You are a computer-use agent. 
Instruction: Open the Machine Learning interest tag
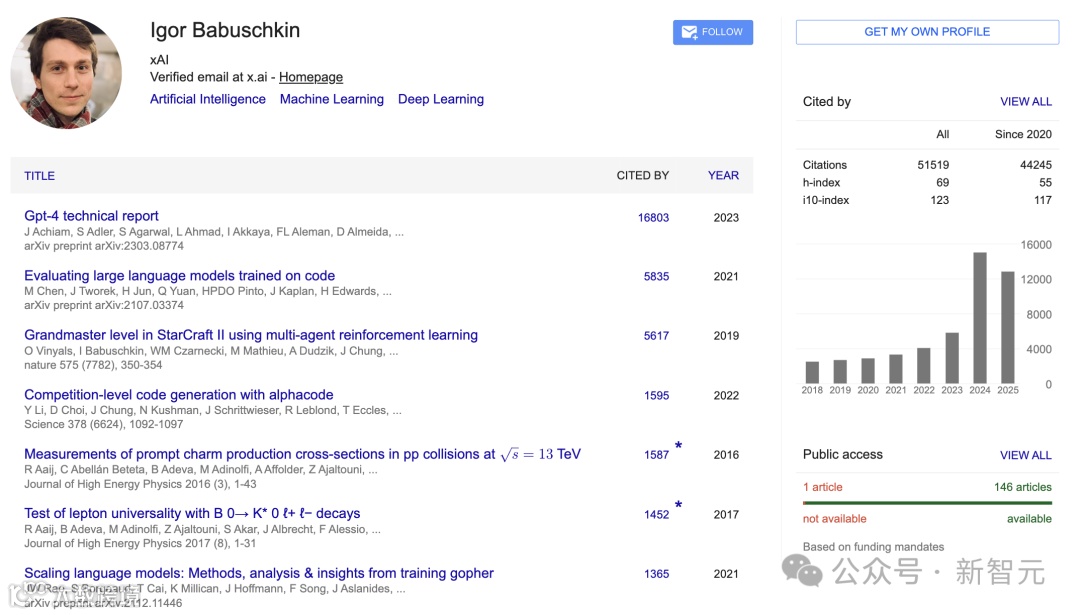coord(331,99)
